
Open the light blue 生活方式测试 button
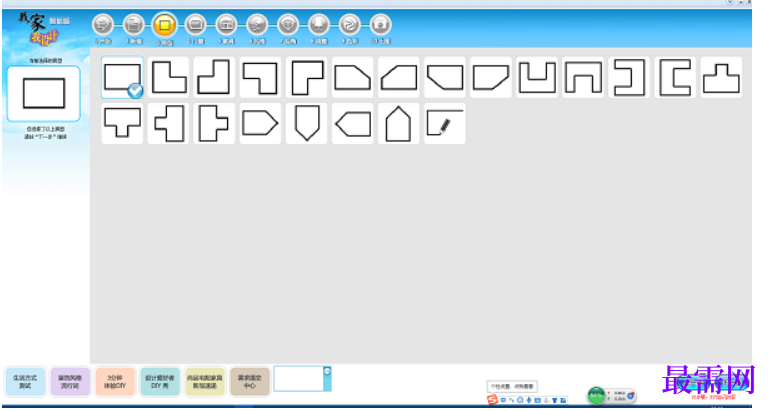click(x=25, y=381)
